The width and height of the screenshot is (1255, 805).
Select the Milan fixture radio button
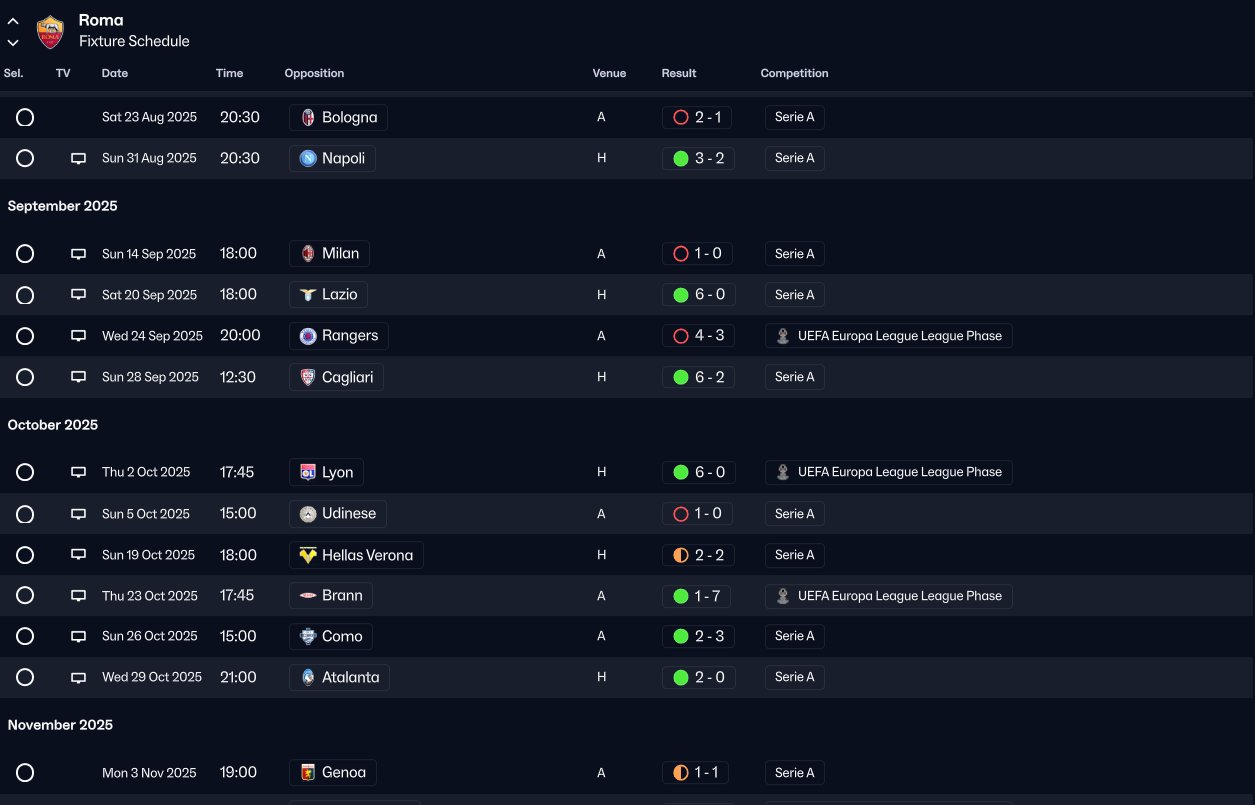[x=25, y=254]
